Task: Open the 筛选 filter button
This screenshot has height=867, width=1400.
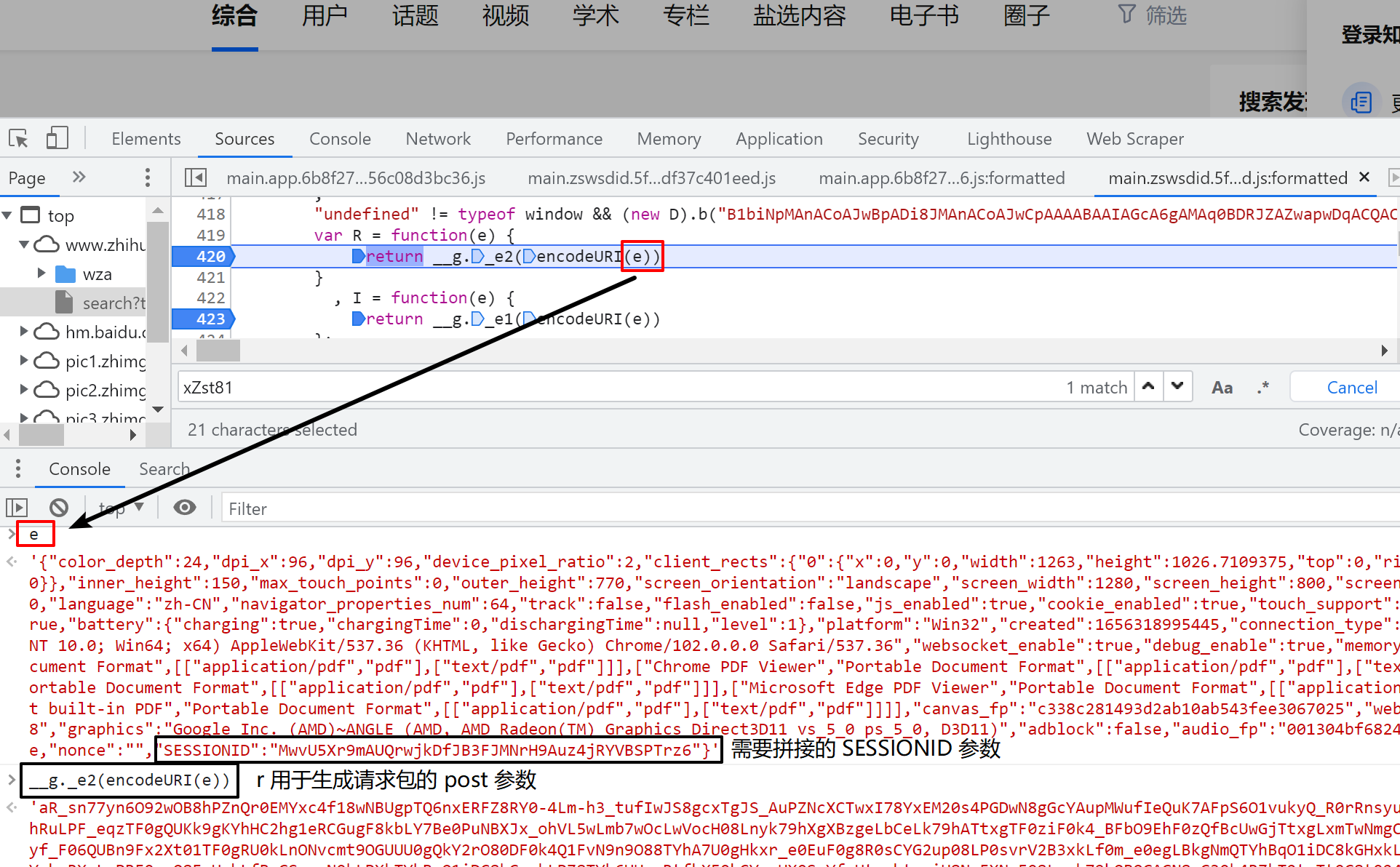Action: (x=1153, y=15)
